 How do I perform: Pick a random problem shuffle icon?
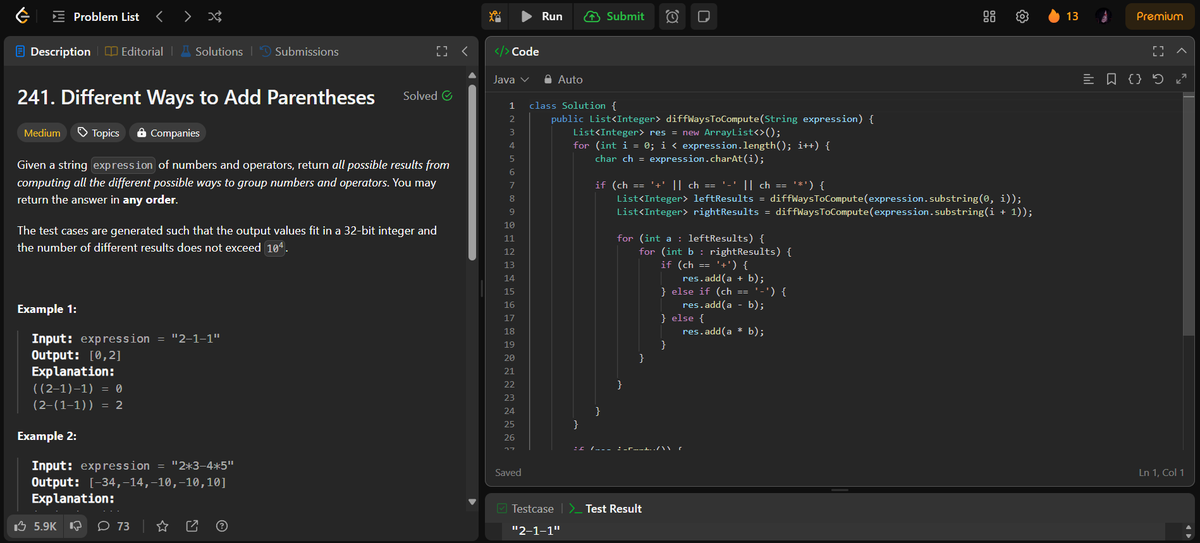point(216,17)
